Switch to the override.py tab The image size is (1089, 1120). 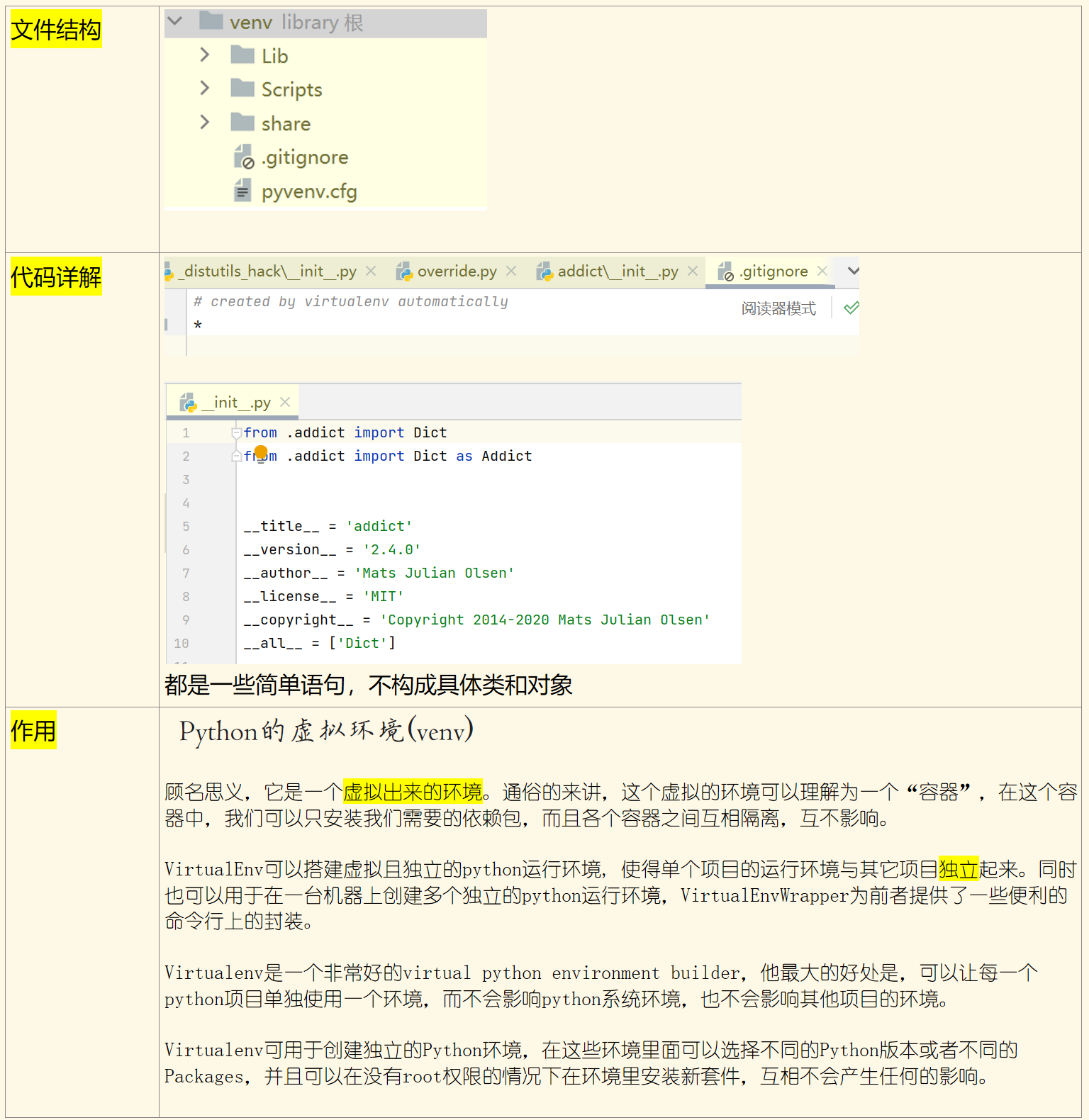457,271
